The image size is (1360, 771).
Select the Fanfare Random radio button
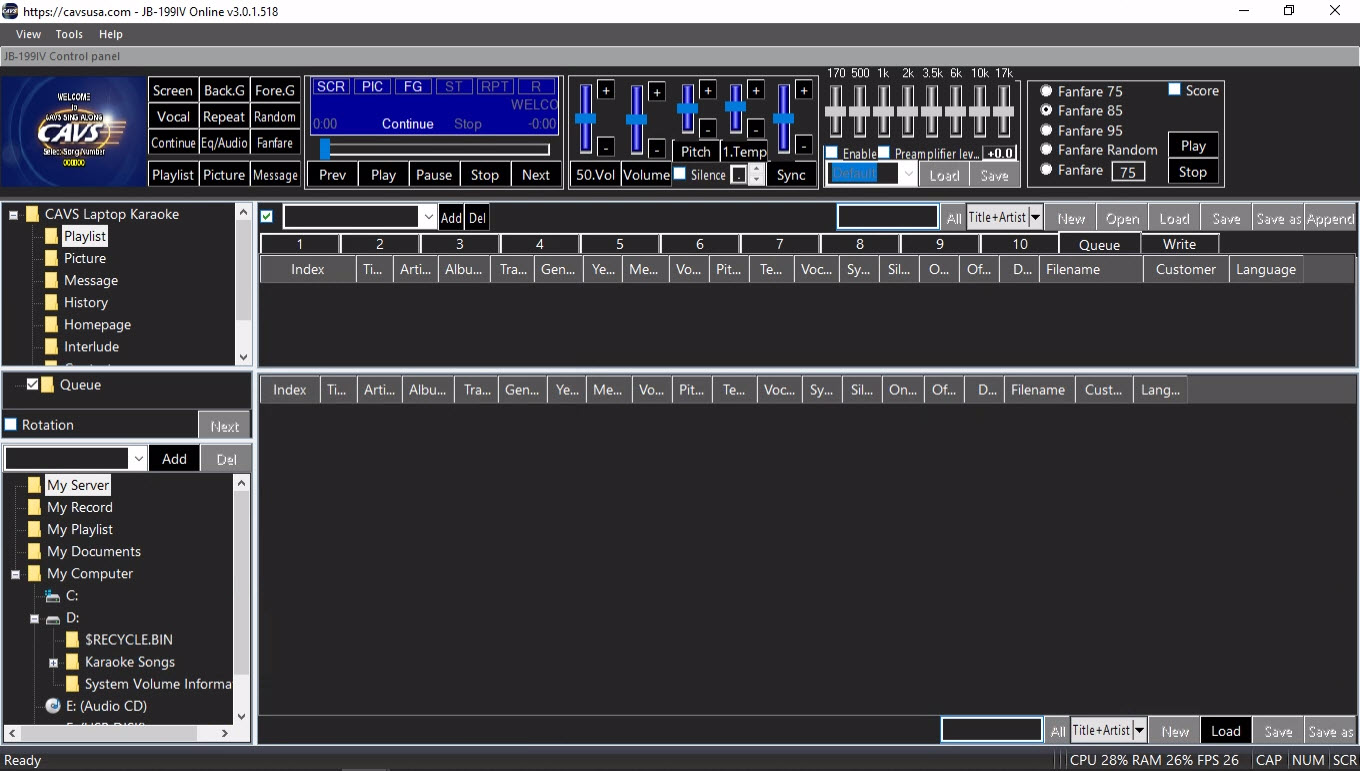(1047, 150)
